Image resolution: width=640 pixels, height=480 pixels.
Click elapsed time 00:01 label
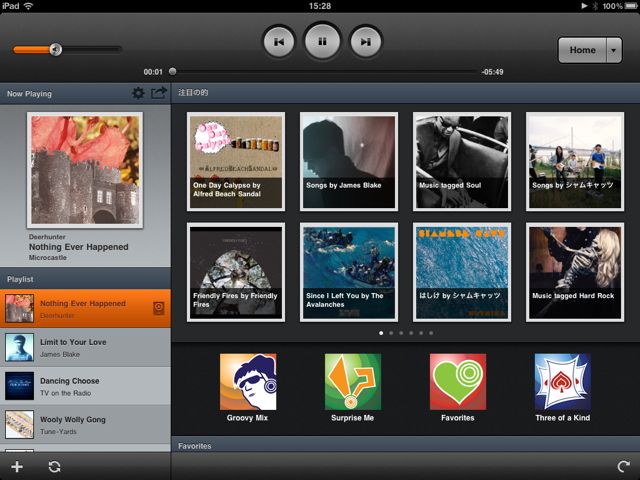153,72
